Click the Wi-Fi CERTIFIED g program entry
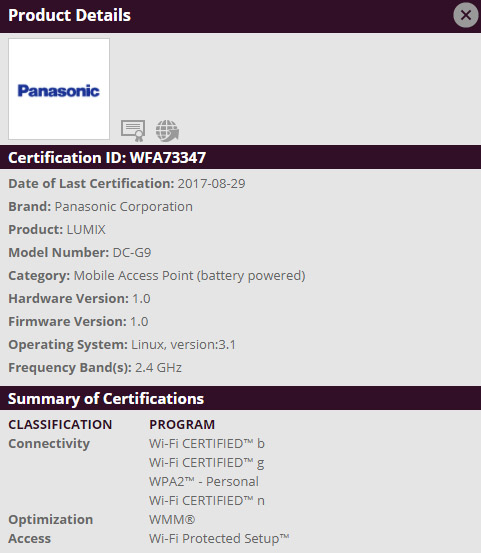 click(207, 463)
